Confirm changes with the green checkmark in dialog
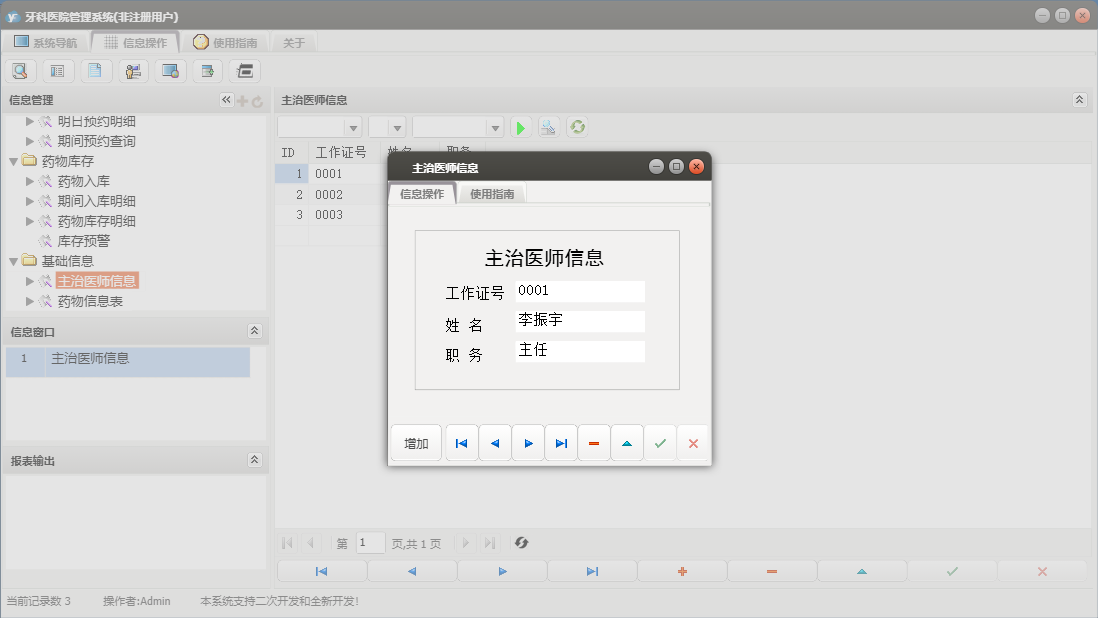This screenshot has width=1098, height=618. (659, 442)
